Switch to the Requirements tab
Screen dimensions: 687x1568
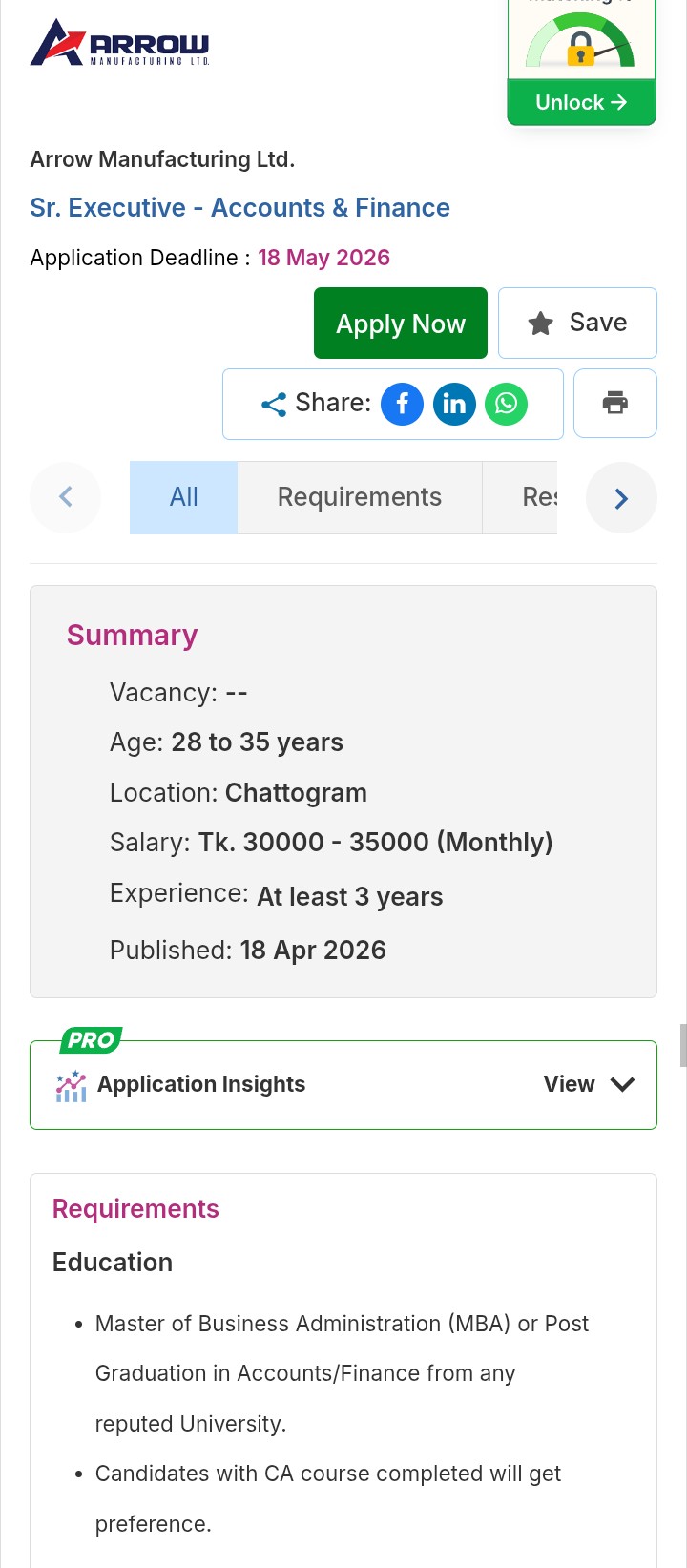[359, 497]
